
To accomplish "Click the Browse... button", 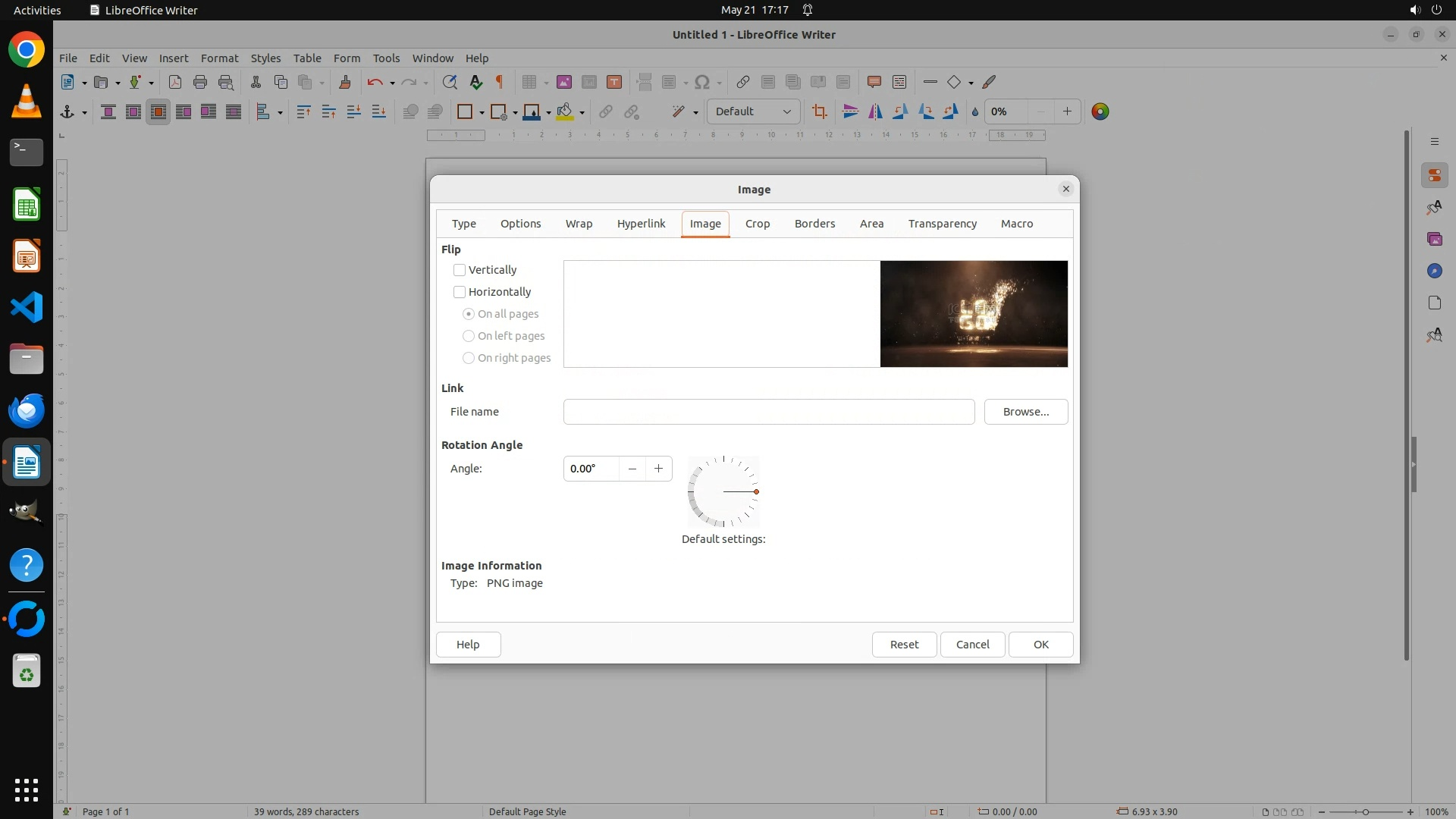I will pos(1025,412).
